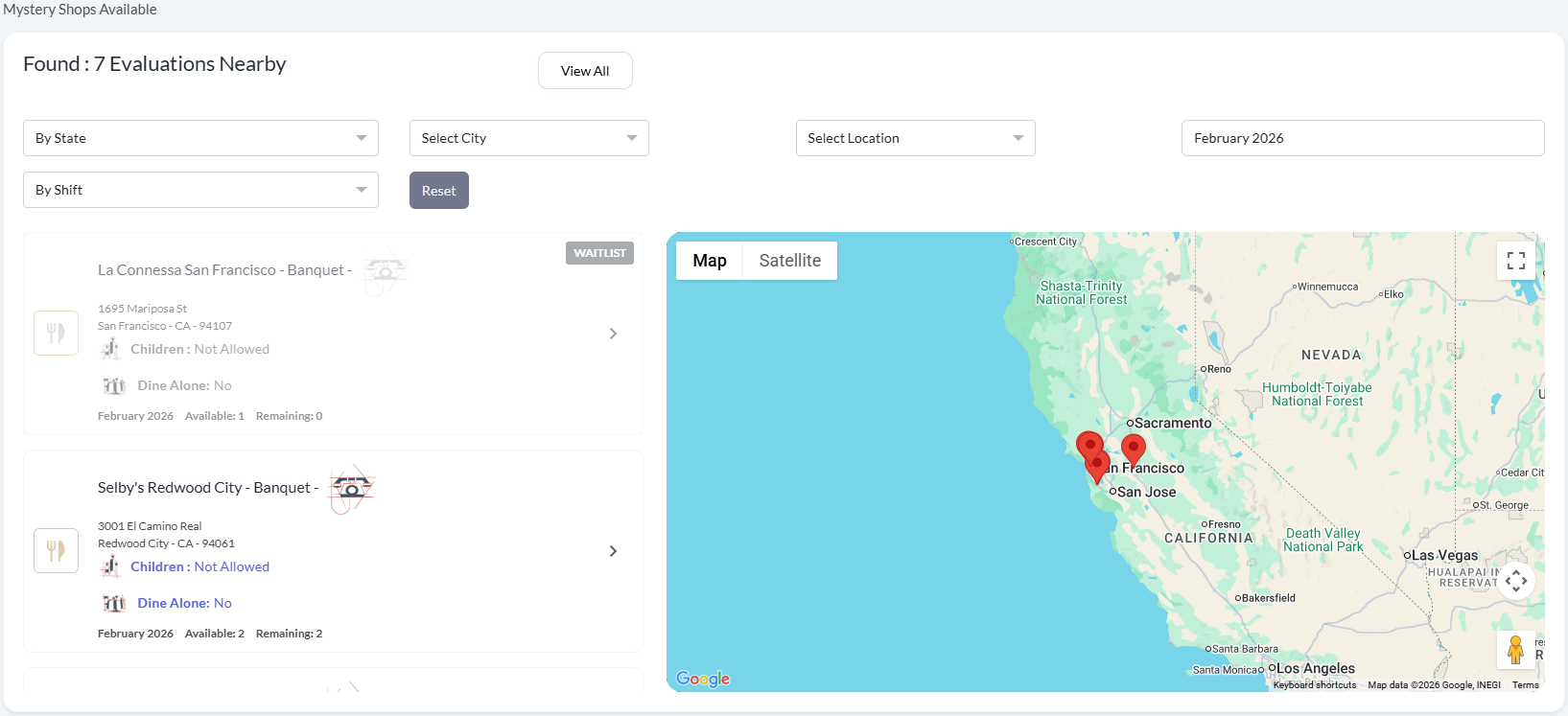
Task: Click the red map pin right of San Francisco
Action: pyautogui.click(x=1134, y=450)
